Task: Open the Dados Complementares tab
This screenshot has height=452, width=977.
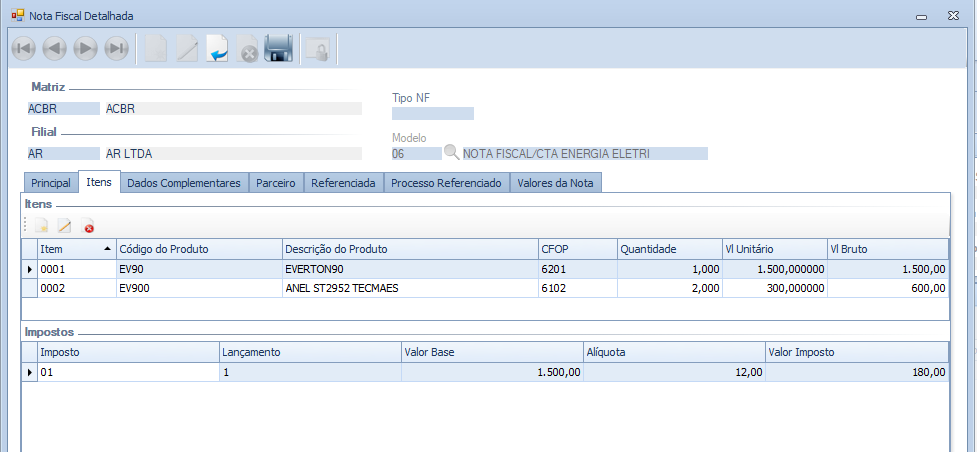Action: tap(184, 183)
